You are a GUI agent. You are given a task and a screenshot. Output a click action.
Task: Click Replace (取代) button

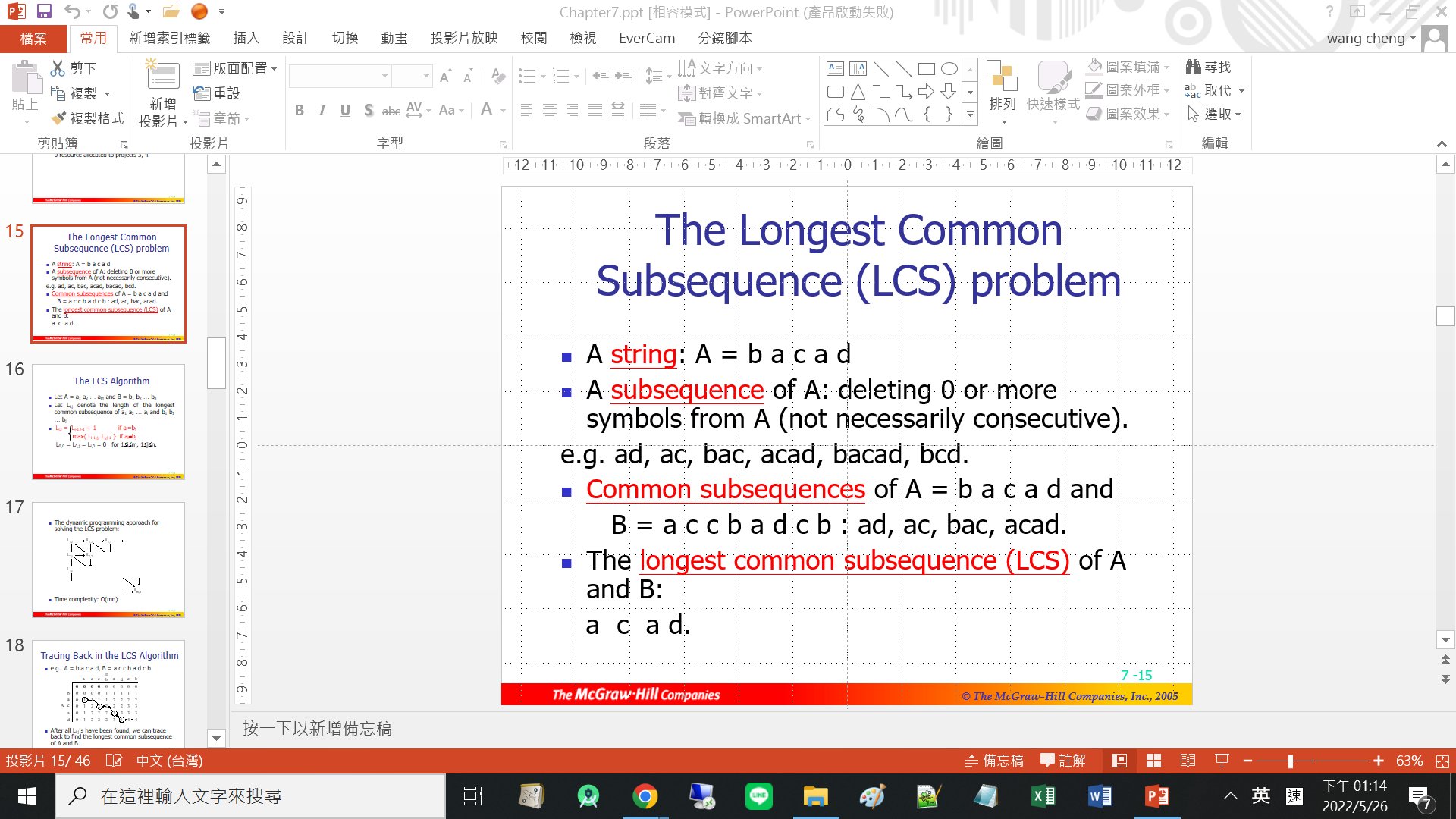(x=1215, y=90)
